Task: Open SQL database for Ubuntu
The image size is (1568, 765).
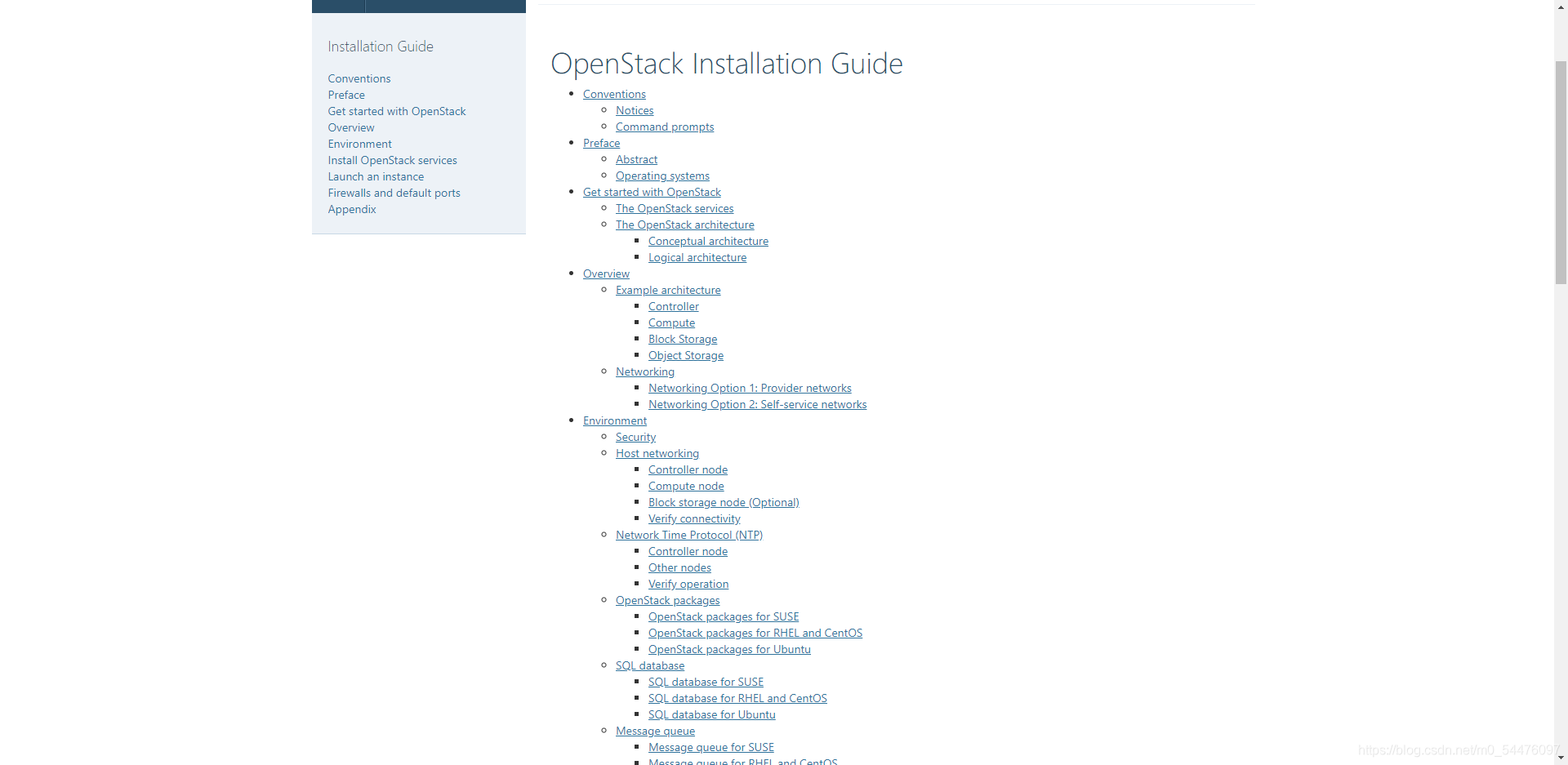Action: click(712, 715)
